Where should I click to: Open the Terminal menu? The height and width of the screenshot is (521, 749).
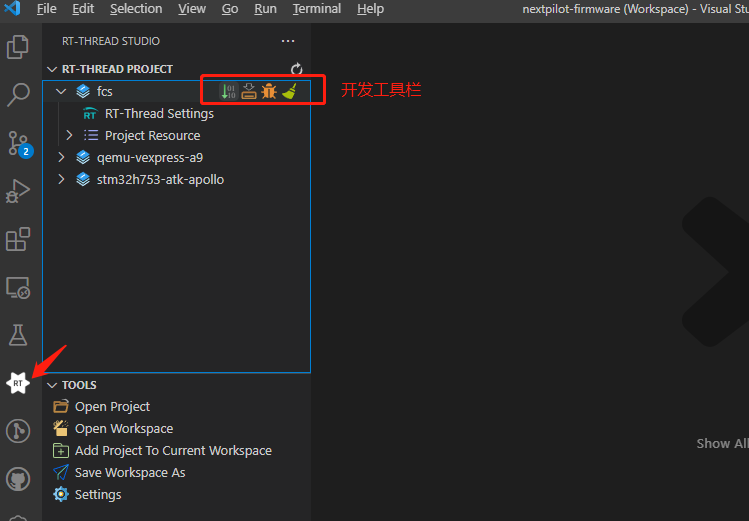[x=317, y=9]
